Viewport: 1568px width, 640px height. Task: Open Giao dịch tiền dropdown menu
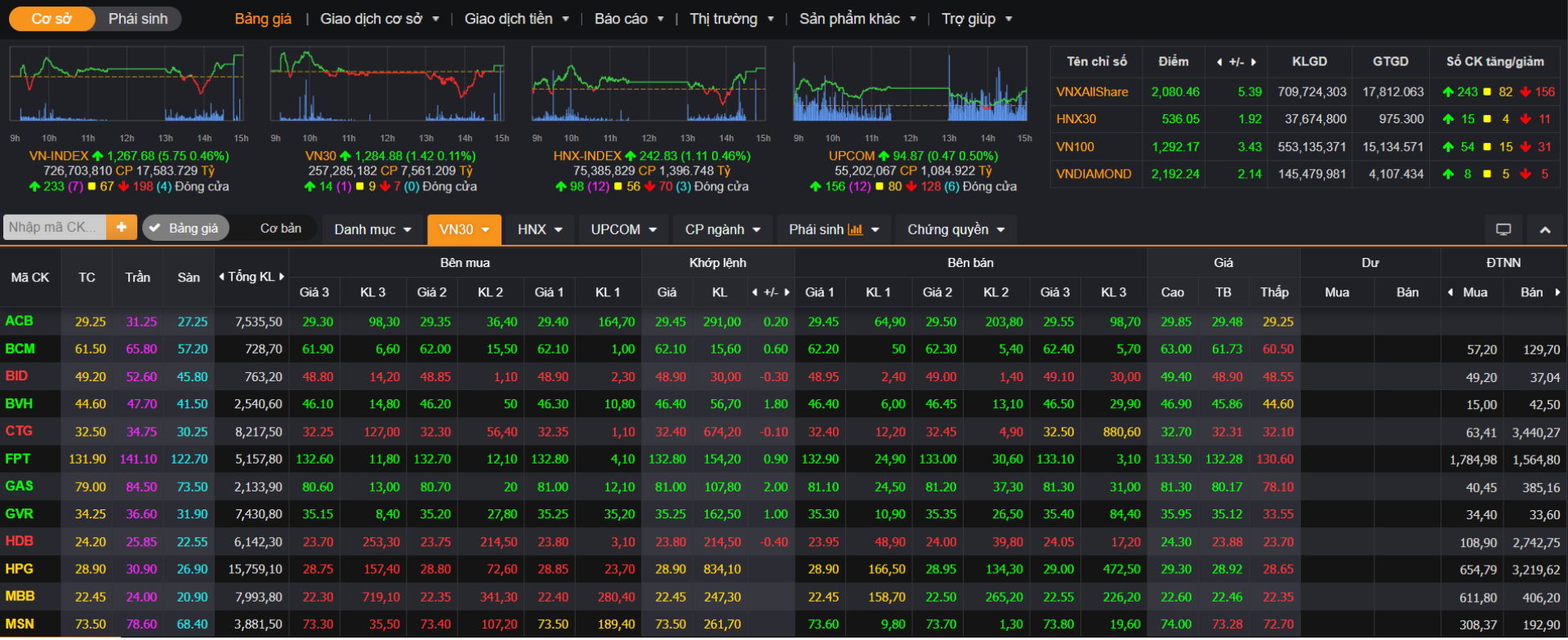pos(517,19)
